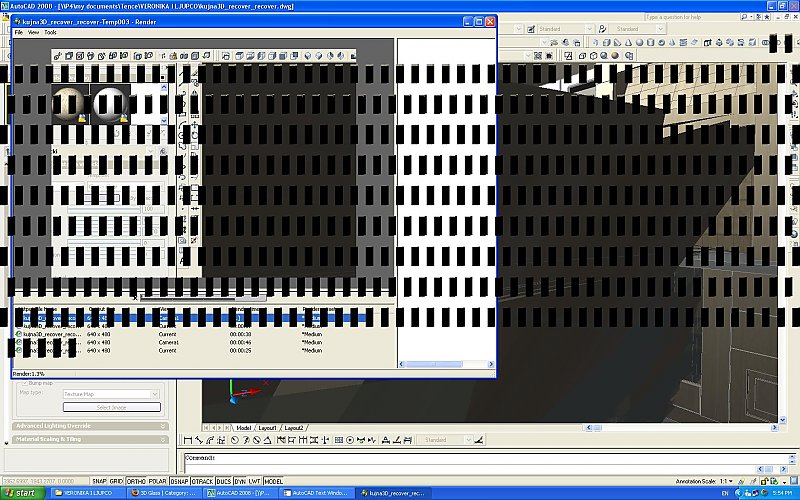
Task: Click the Radius dimension icon
Action: pos(235,440)
